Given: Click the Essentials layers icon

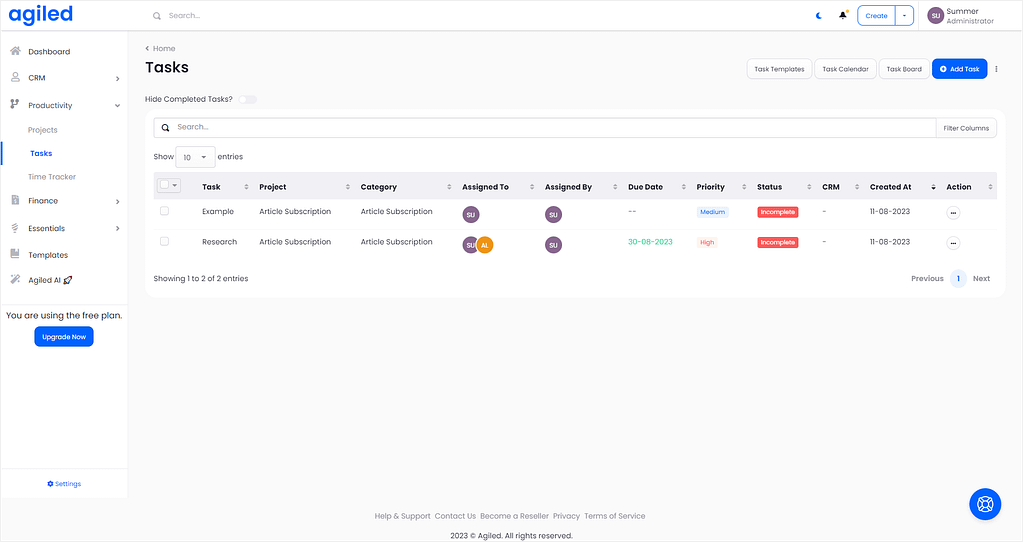Looking at the screenshot, I should click(x=15, y=228).
